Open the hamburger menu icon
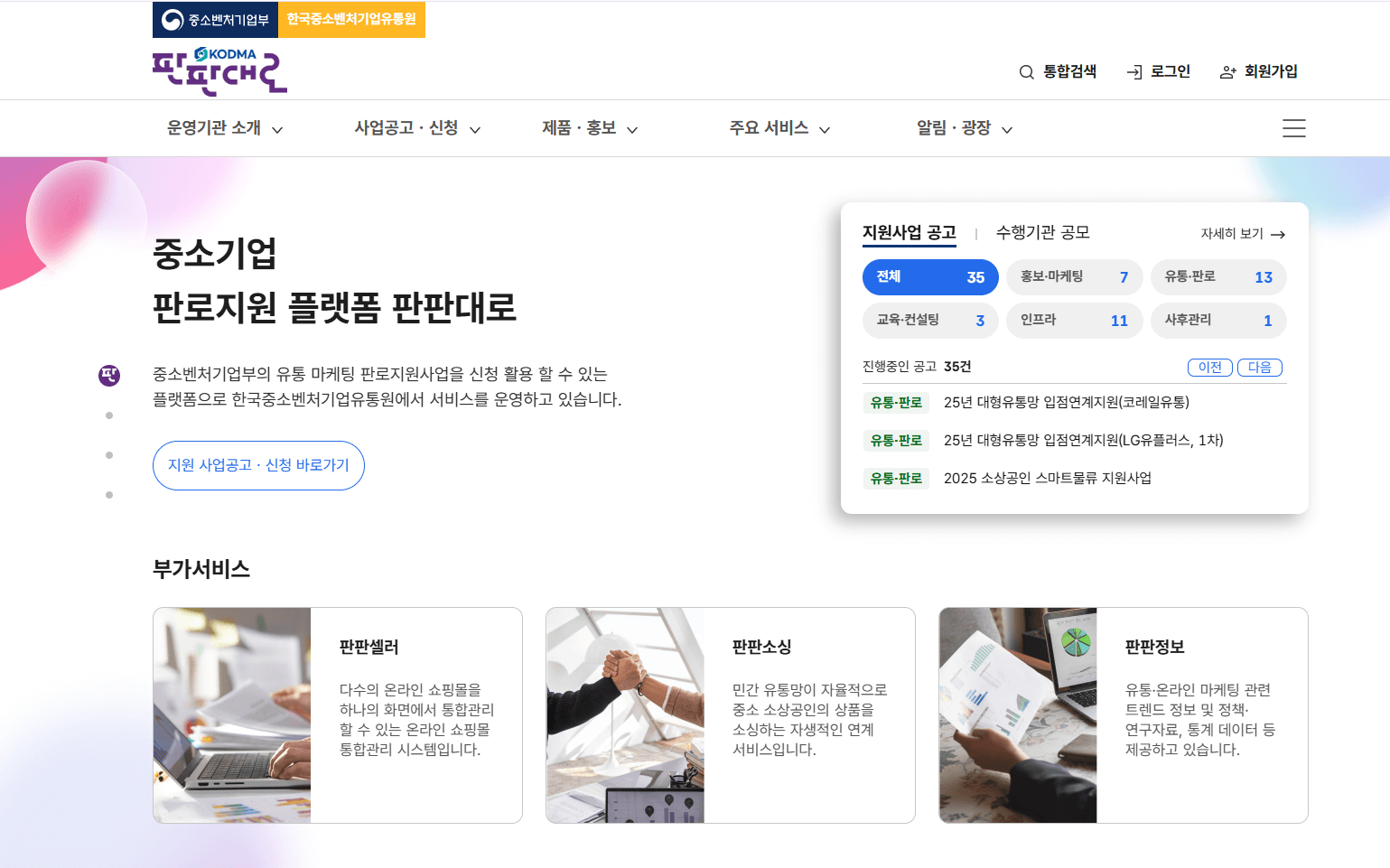 click(1293, 128)
